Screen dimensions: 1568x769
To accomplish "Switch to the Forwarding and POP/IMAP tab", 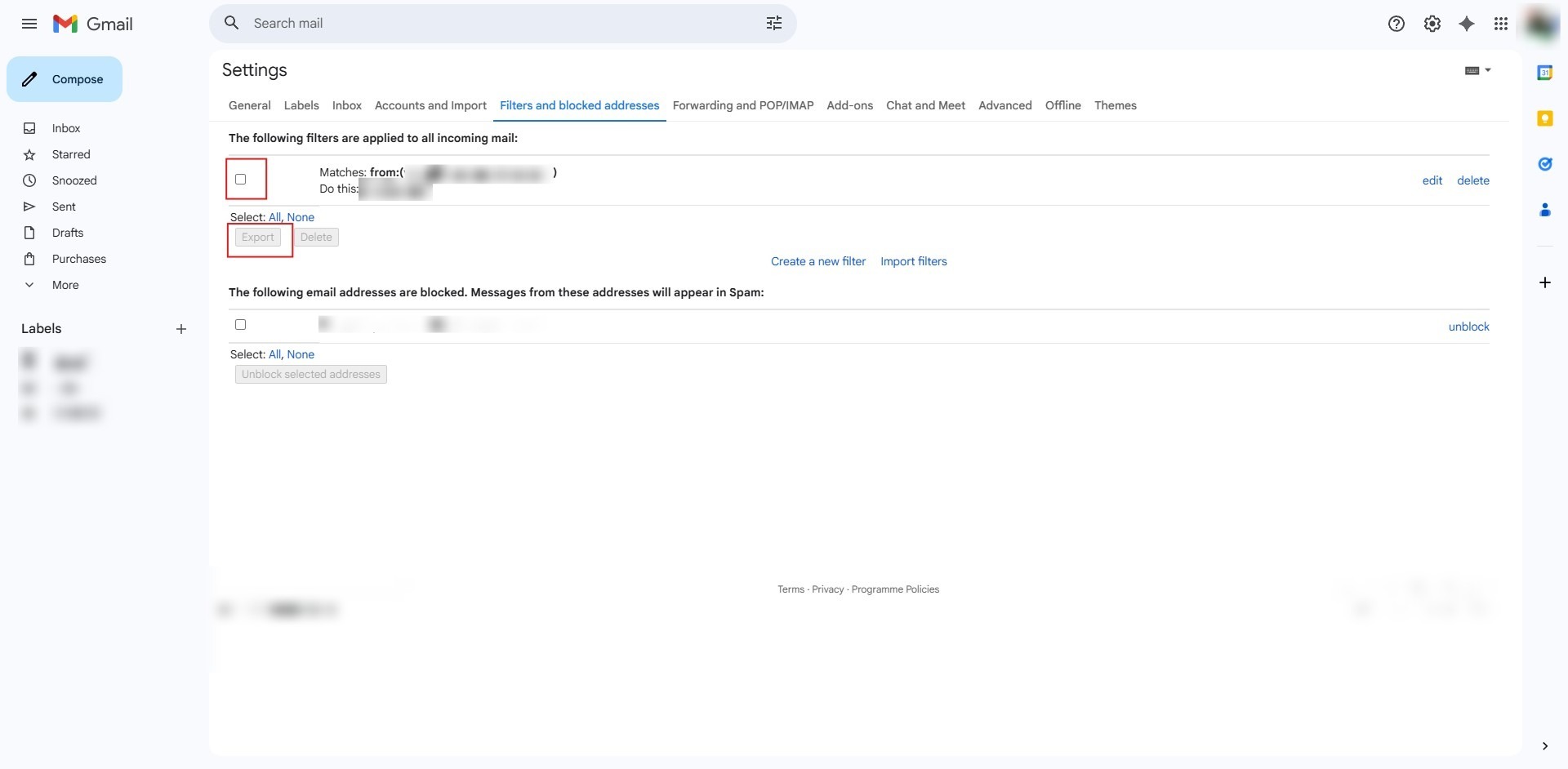I will [x=742, y=105].
